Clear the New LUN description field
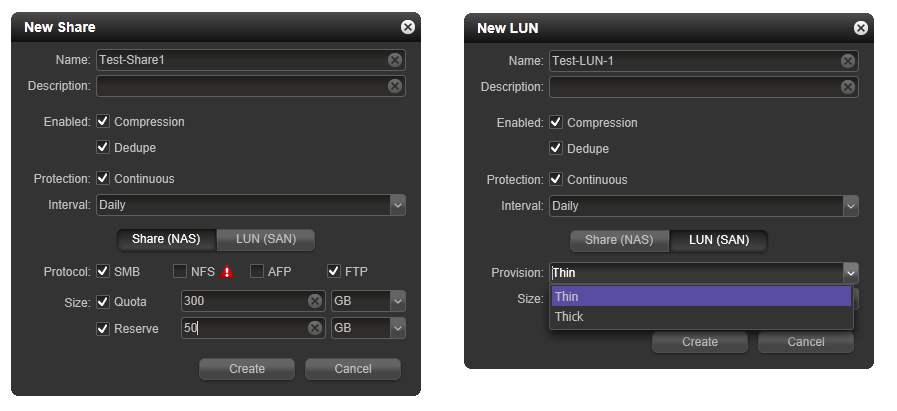 coord(848,86)
